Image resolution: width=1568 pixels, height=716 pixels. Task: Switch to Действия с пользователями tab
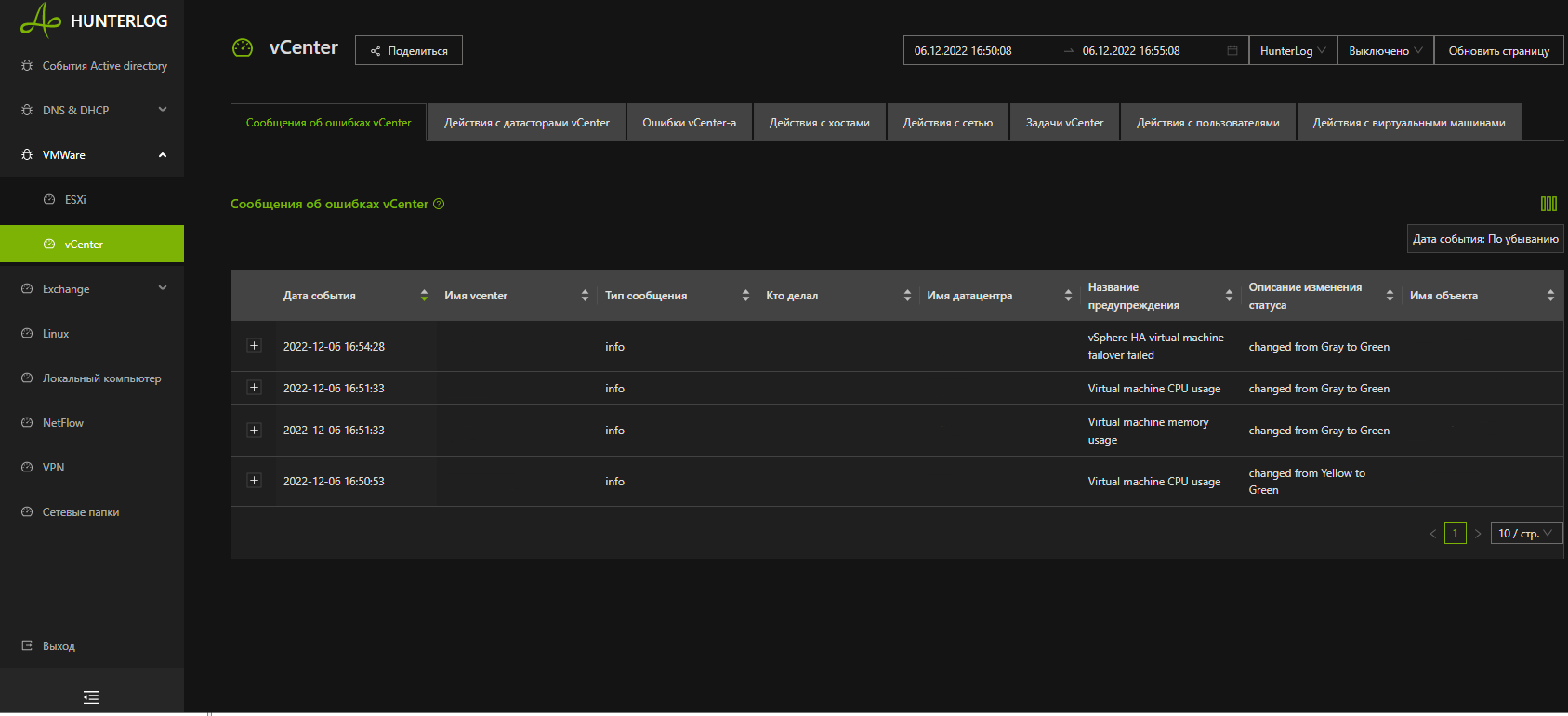(1208, 122)
